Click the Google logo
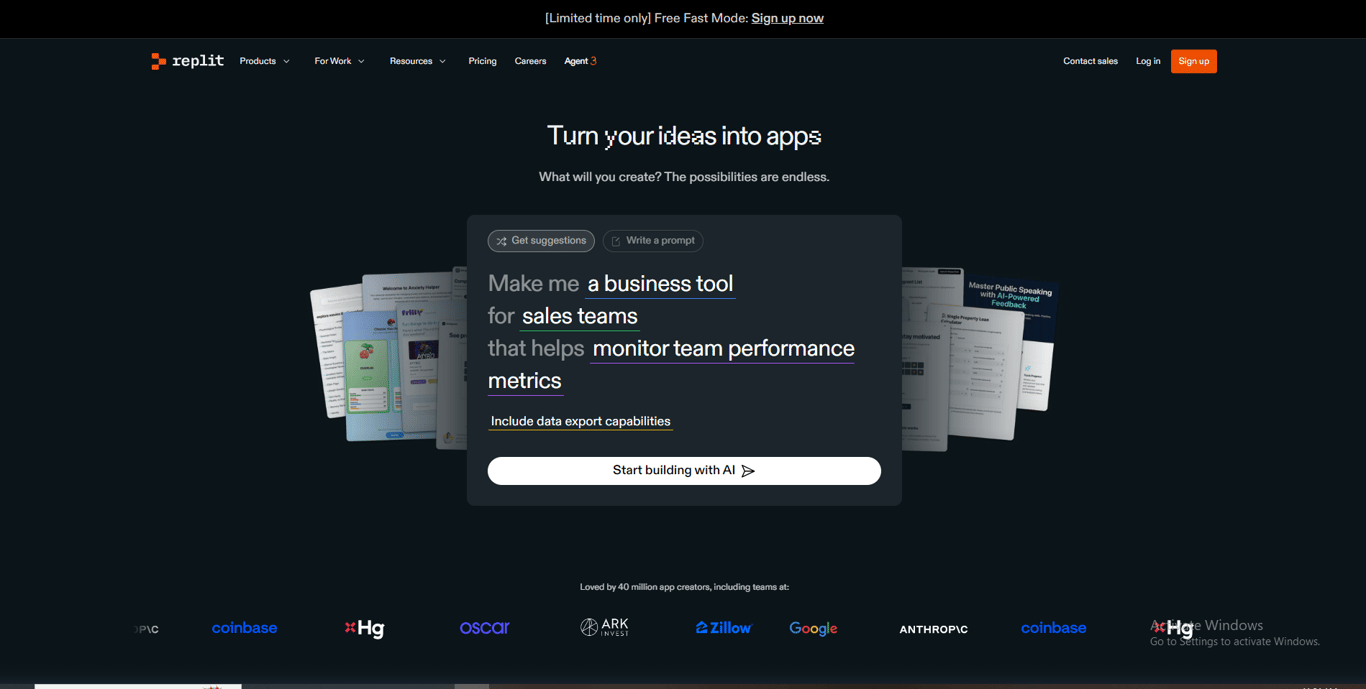The image size is (1366, 689). pos(813,628)
